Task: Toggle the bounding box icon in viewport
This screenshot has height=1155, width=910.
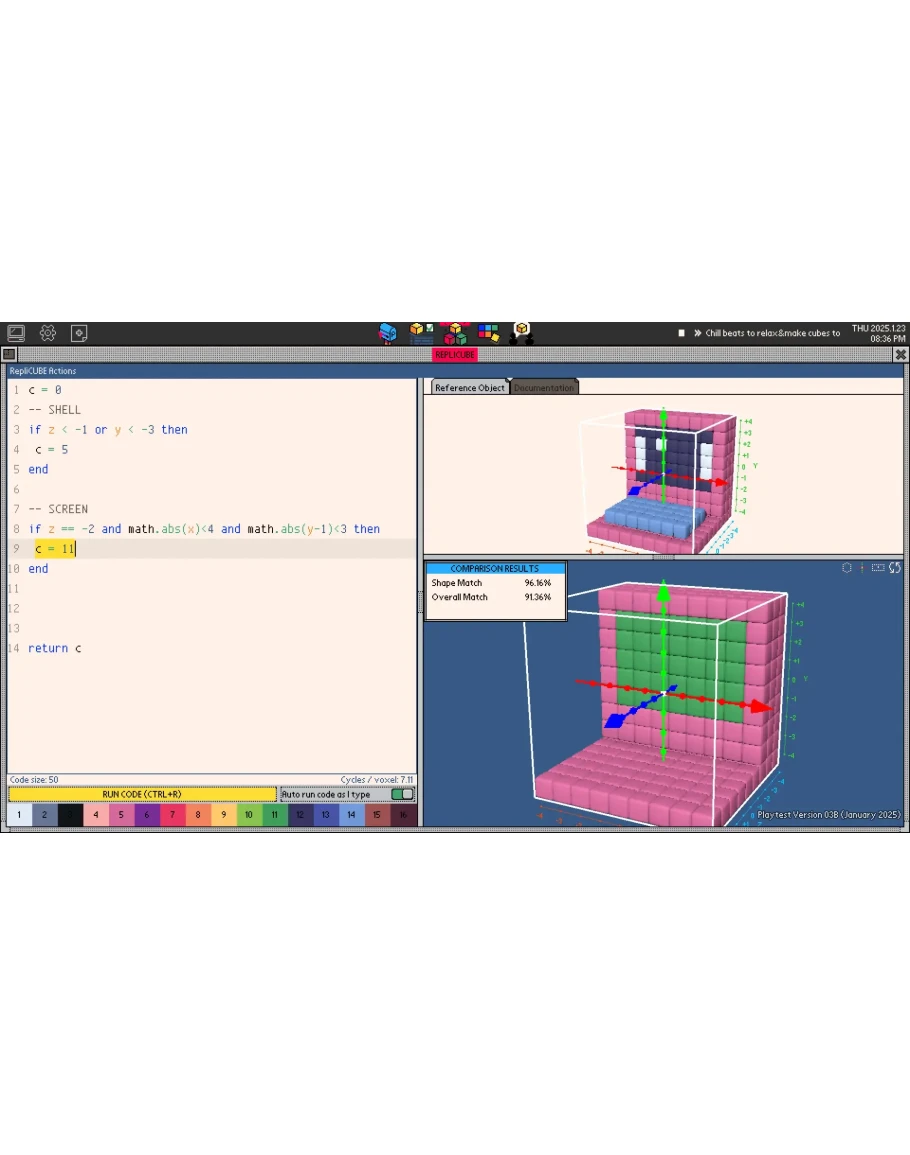Action: (878, 568)
